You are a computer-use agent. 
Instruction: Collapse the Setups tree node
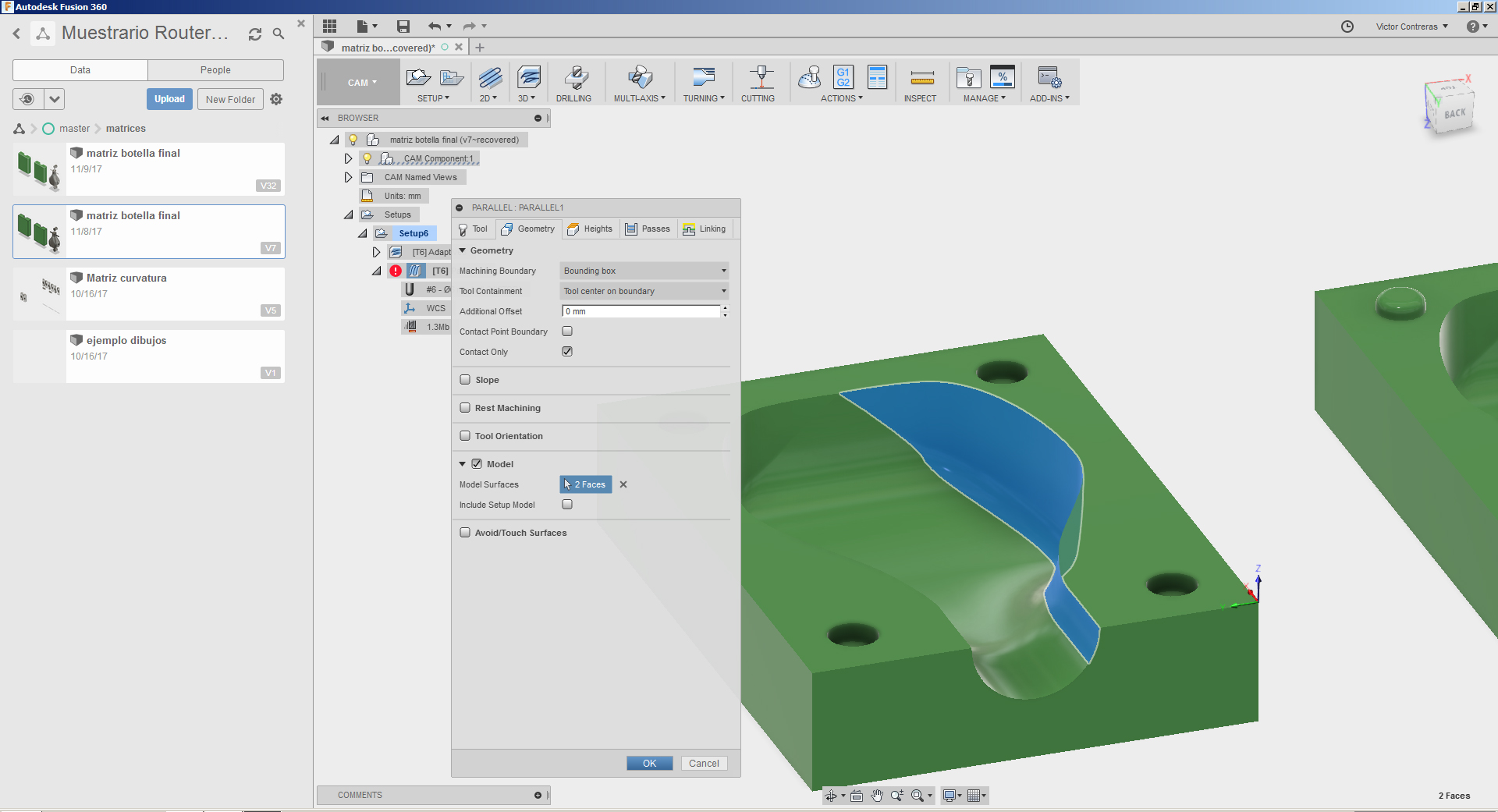[348, 215]
